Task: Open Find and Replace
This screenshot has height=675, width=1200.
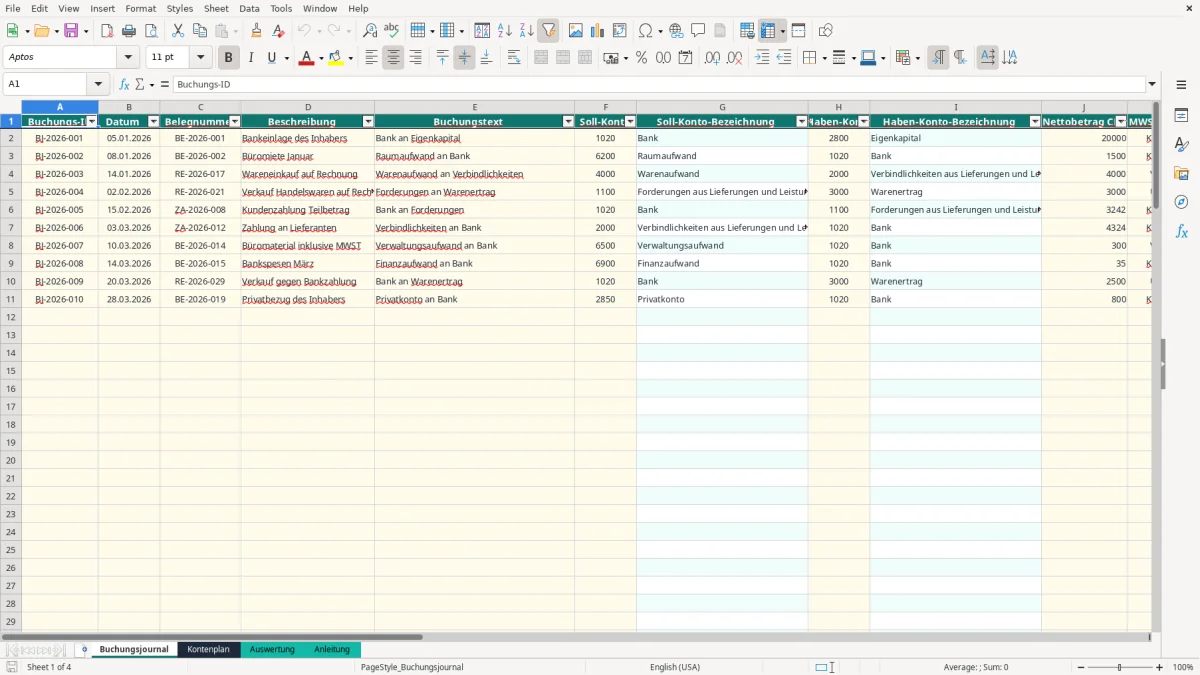Action: pos(370,31)
